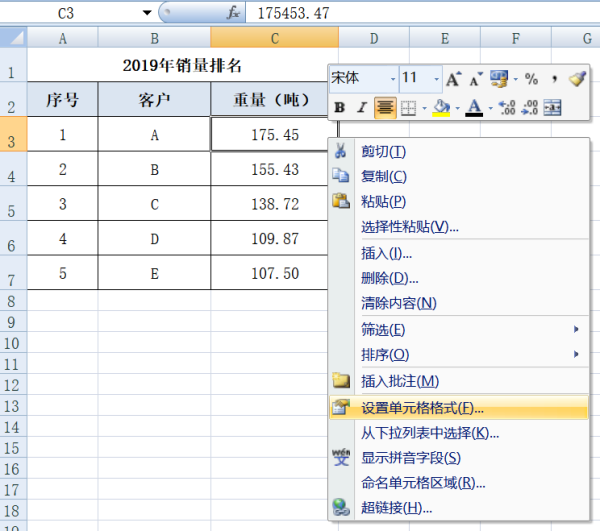Choose 清除内容(N) menu entry
Screen dimensions: 600x531
[x=458, y=303]
